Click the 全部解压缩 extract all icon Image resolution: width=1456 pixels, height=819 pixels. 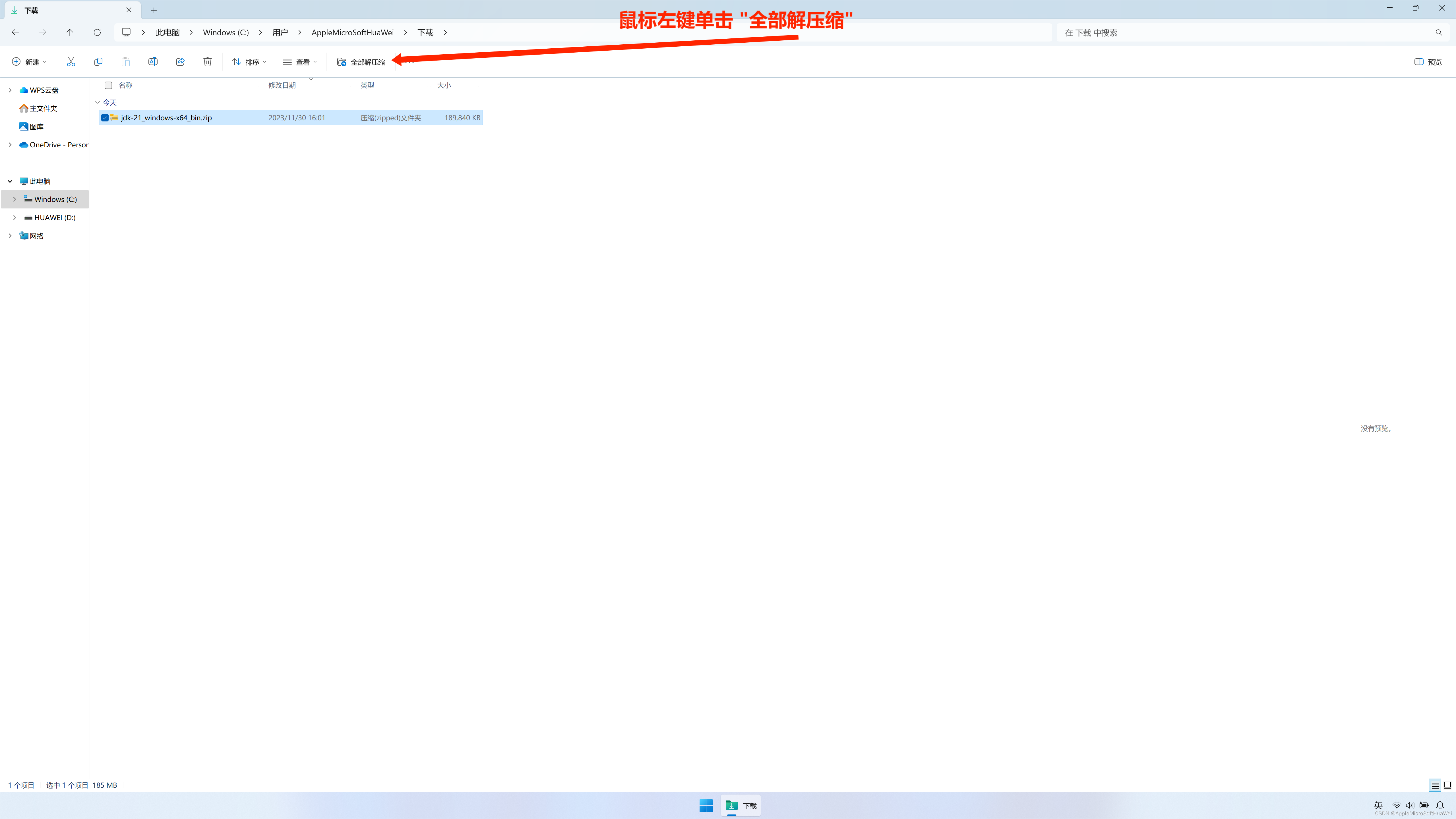[341, 62]
